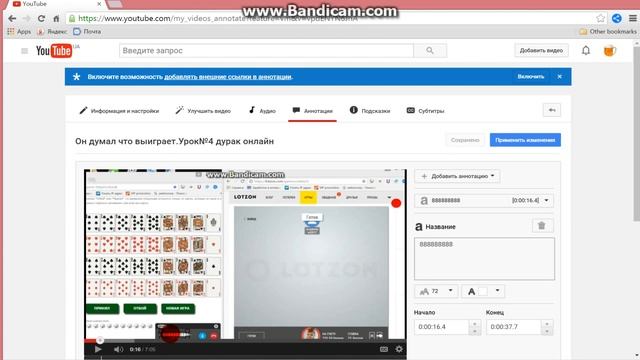640x360 pixels.
Task: Click the Конец time stepper arrows
Action: click(547, 327)
